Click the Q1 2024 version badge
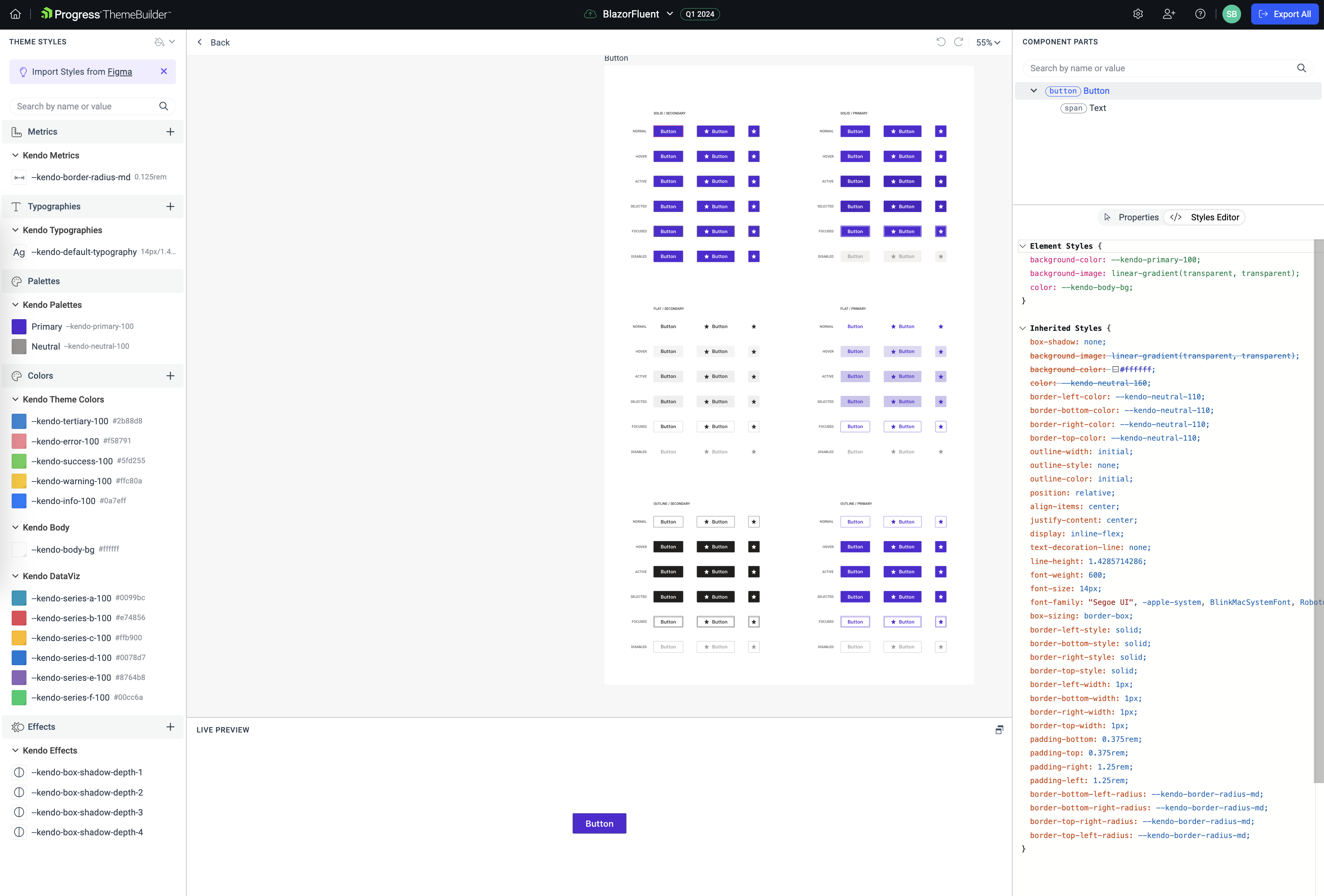This screenshot has width=1324, height=896. click(700, 14)
